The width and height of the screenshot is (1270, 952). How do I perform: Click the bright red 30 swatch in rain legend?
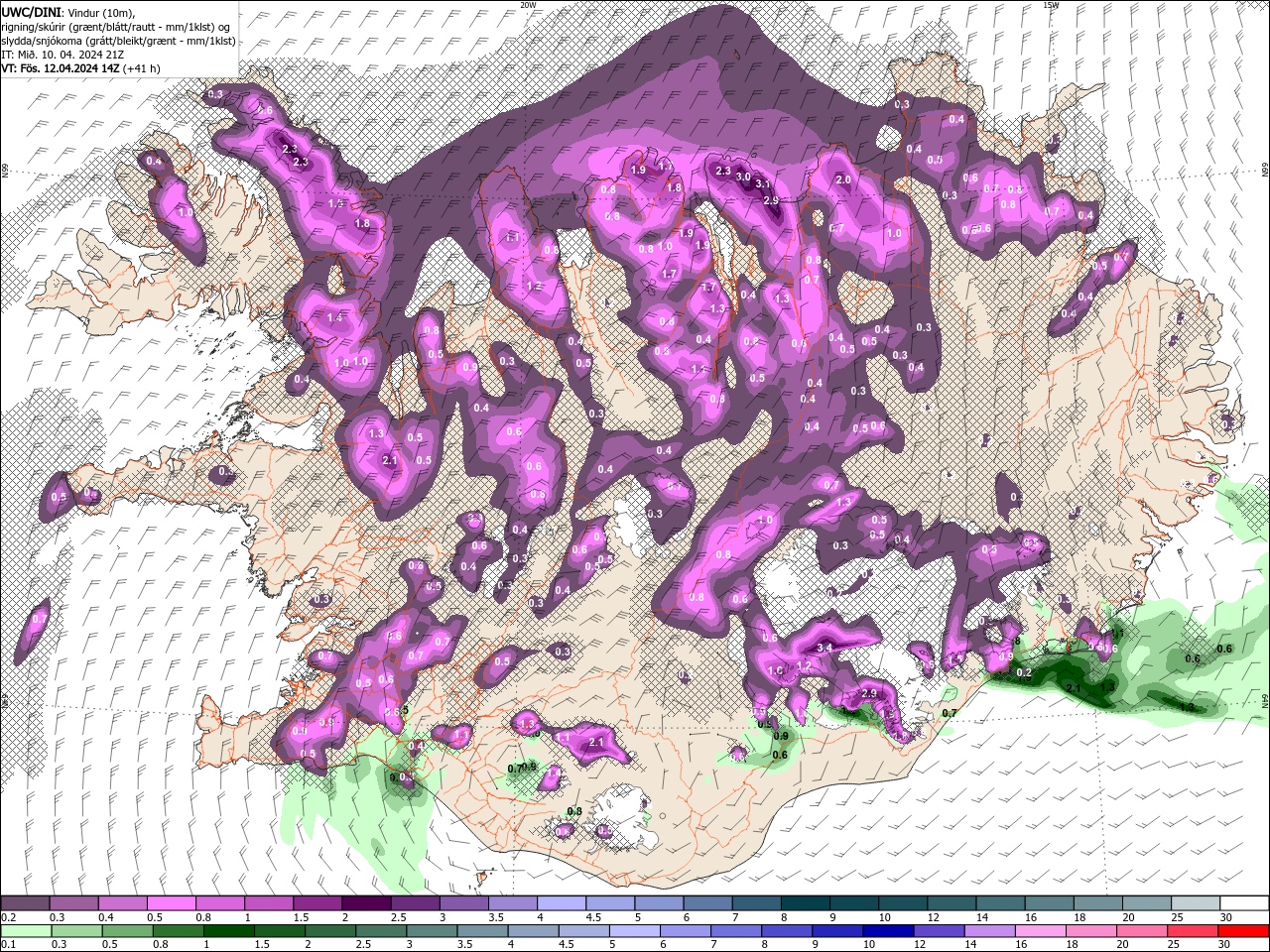tap(1244, 931)
